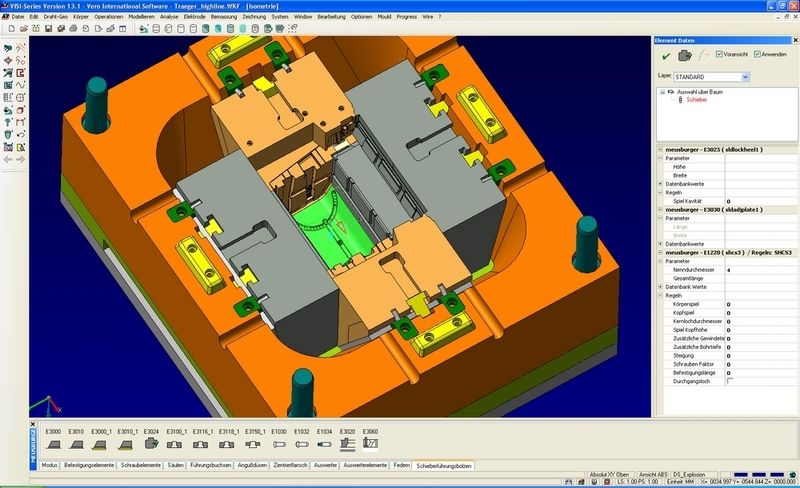Click the green checkmark confirm icon
Image resolution: width=800 pixels, height=488 pixels.
pos(666,56)
